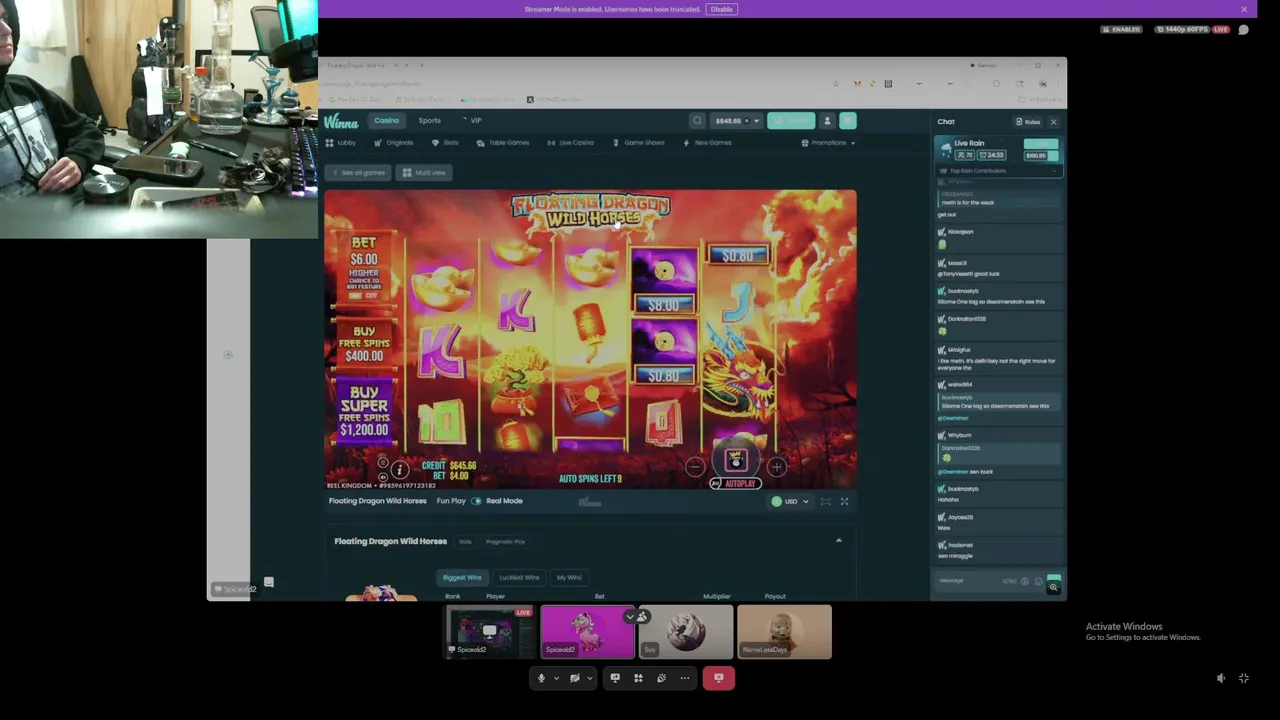Click the Slots tag
Image resolution: width=1280 pixels, height=720 pixels.
pos(465,542)
